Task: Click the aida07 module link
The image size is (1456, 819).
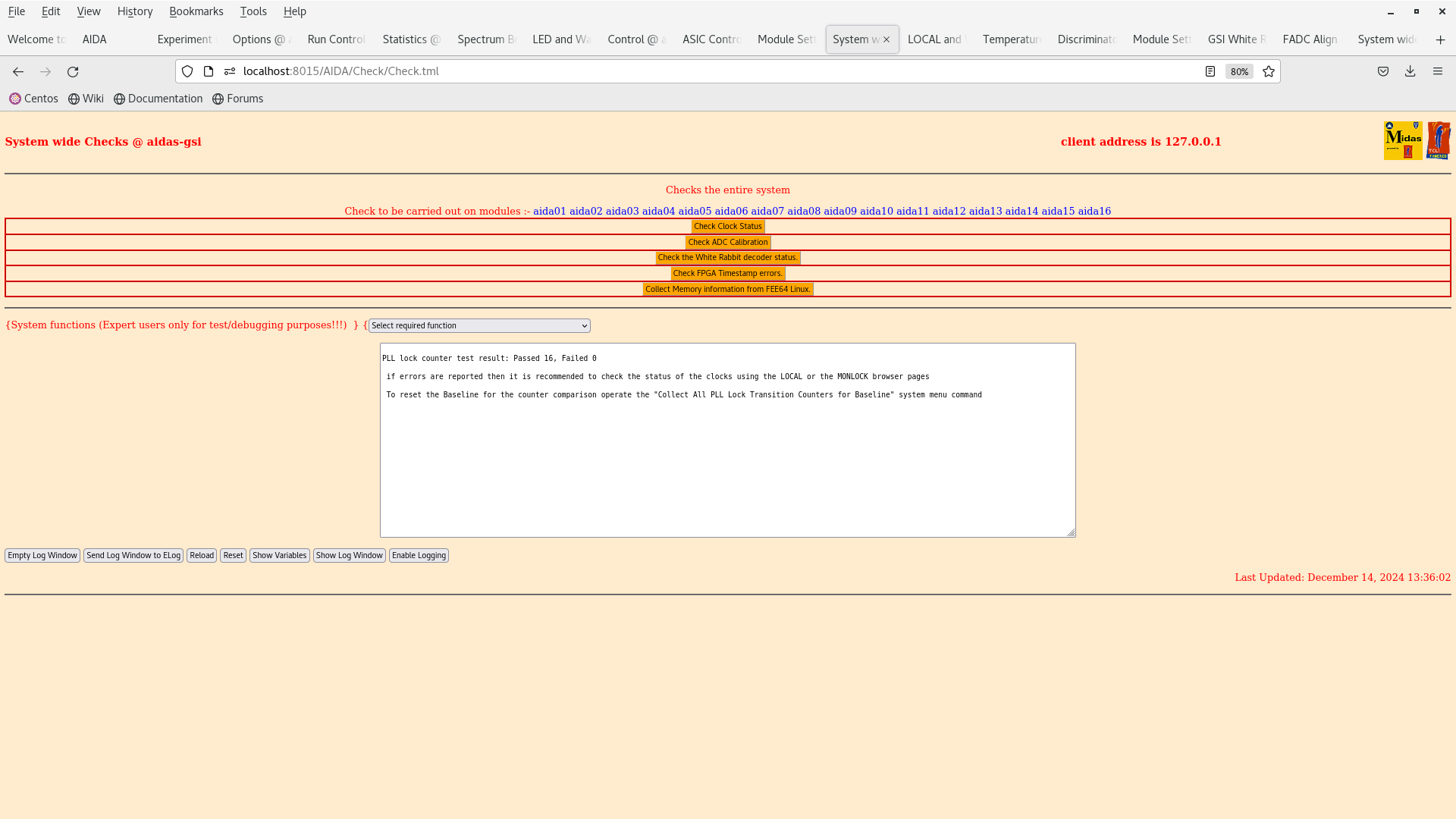Action: click(767, 212)
